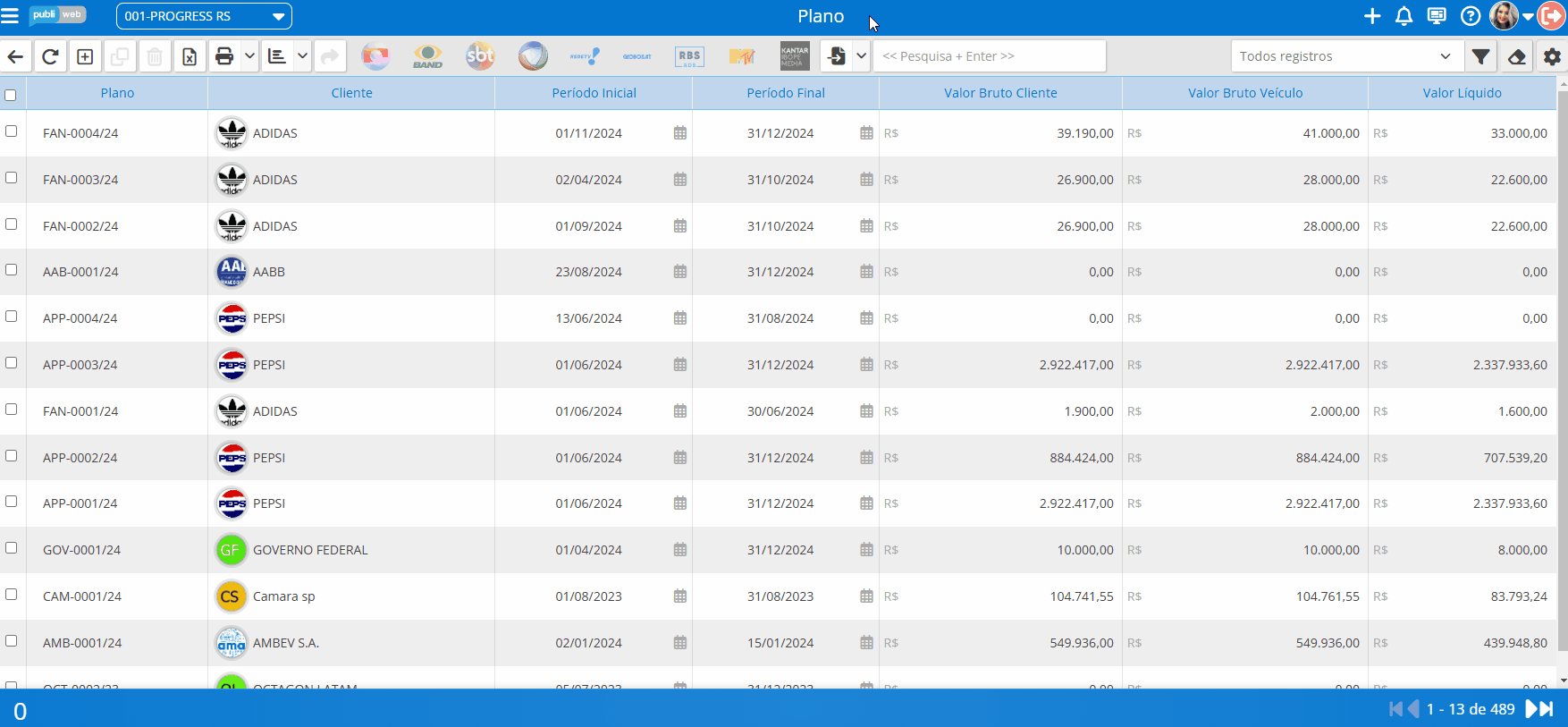Open the notifications bell
Viewport: 1568px width, 727px height.
point(1404,16)
